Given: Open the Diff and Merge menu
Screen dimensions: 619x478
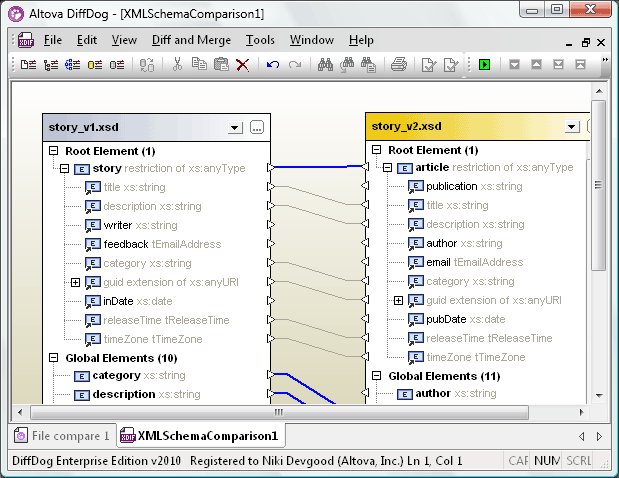Looking at the screenshot, I should [191, 40].
